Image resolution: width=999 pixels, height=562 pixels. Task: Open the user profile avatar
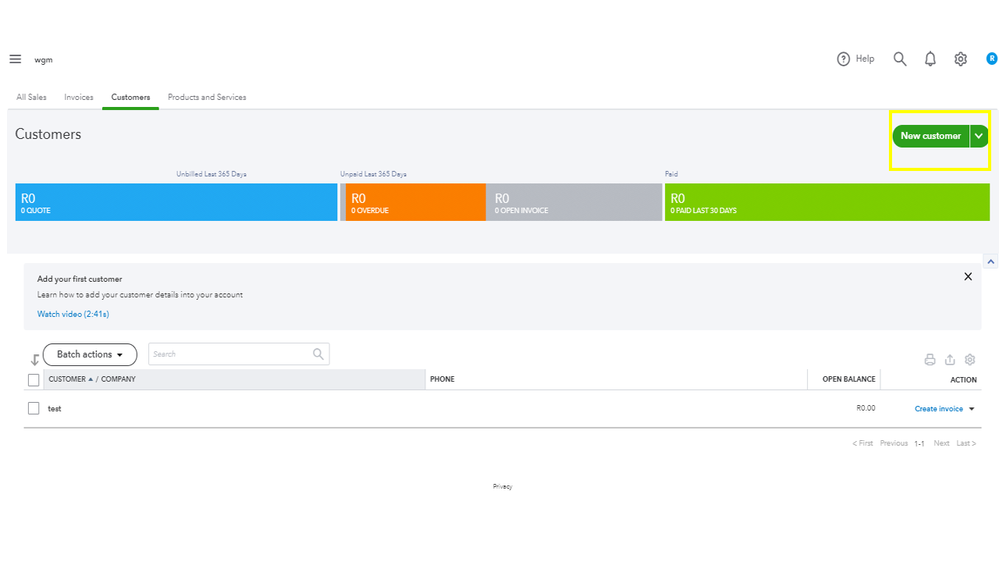(991, 59)
